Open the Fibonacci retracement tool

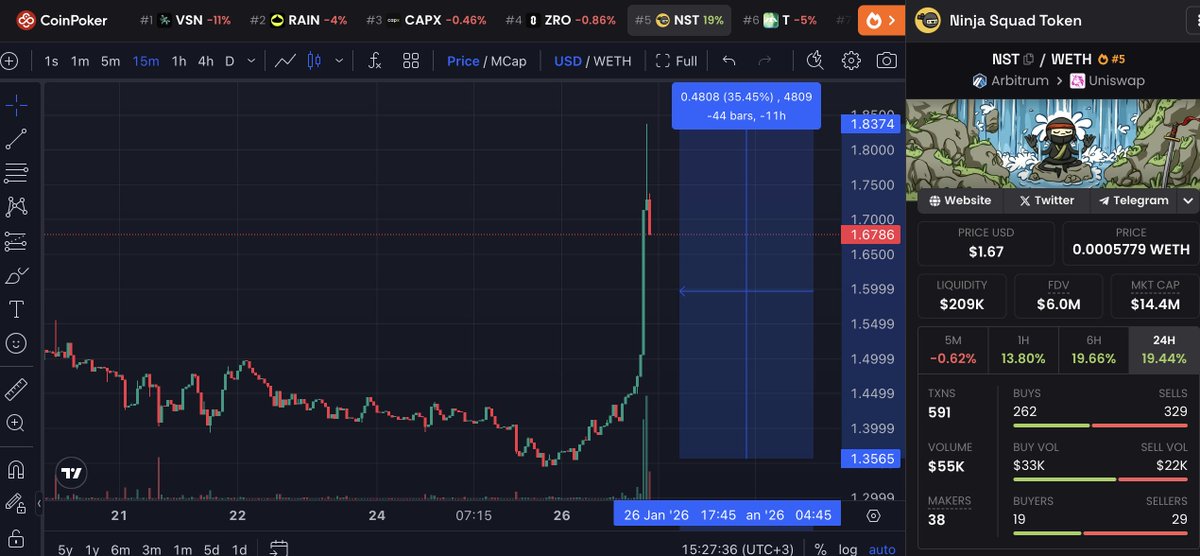coord(16,173)
